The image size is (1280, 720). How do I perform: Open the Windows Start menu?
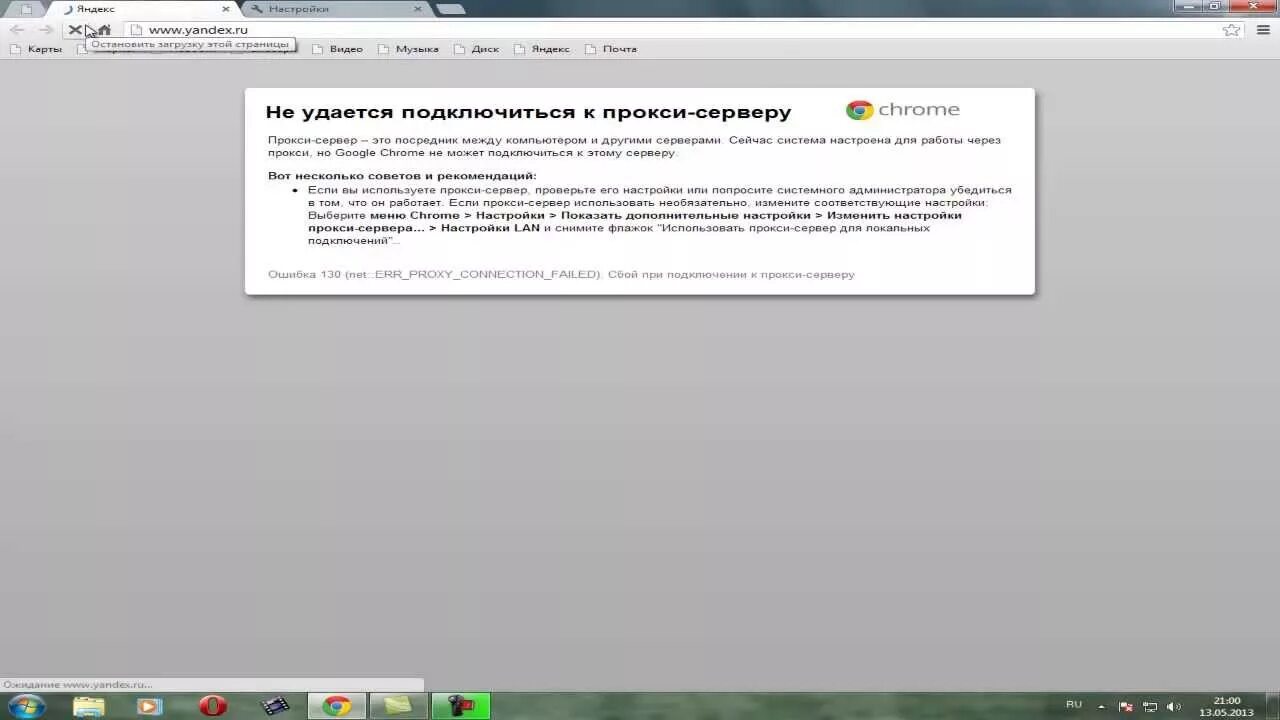click(26, 706)
